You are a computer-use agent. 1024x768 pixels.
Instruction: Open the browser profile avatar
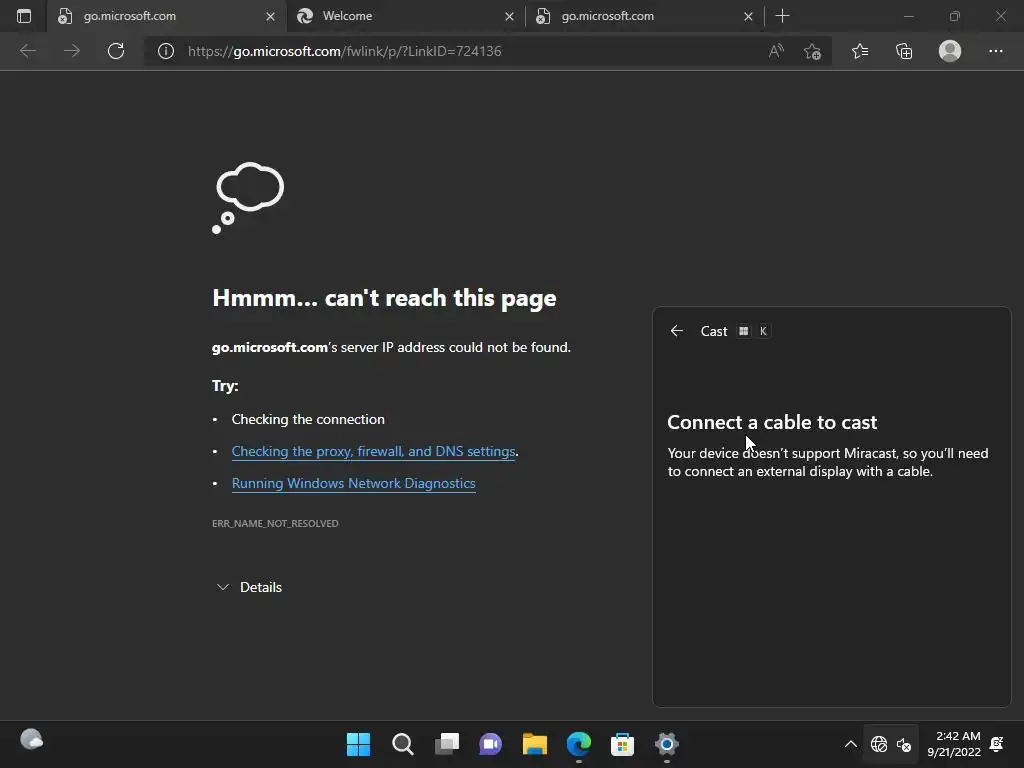pyautogui.click(x=950, y=51)
